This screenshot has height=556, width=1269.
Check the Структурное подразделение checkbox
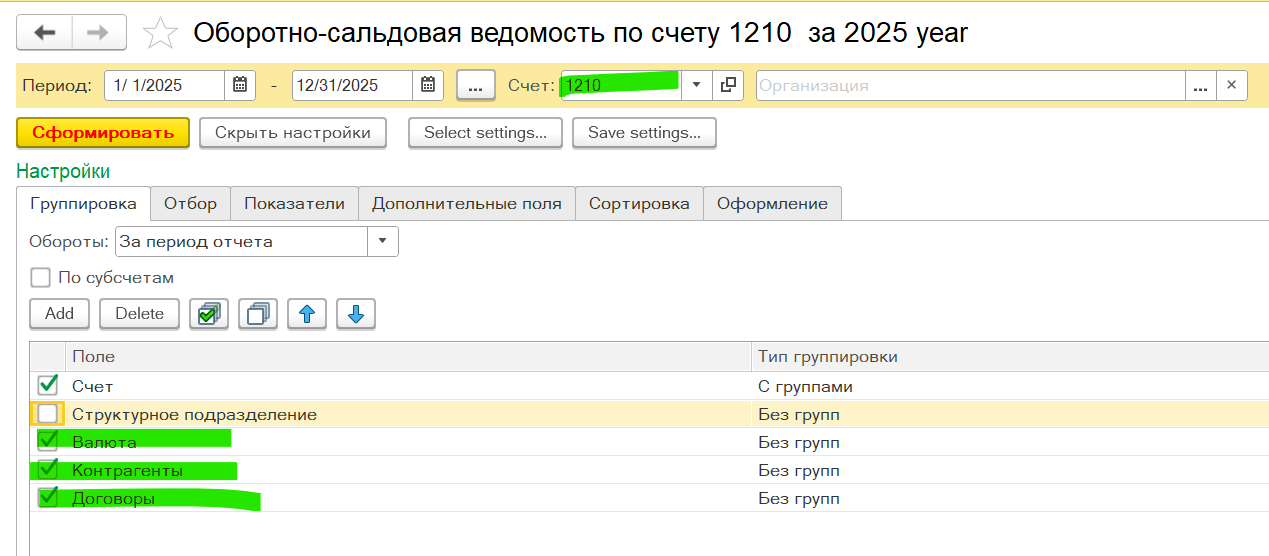47,414
